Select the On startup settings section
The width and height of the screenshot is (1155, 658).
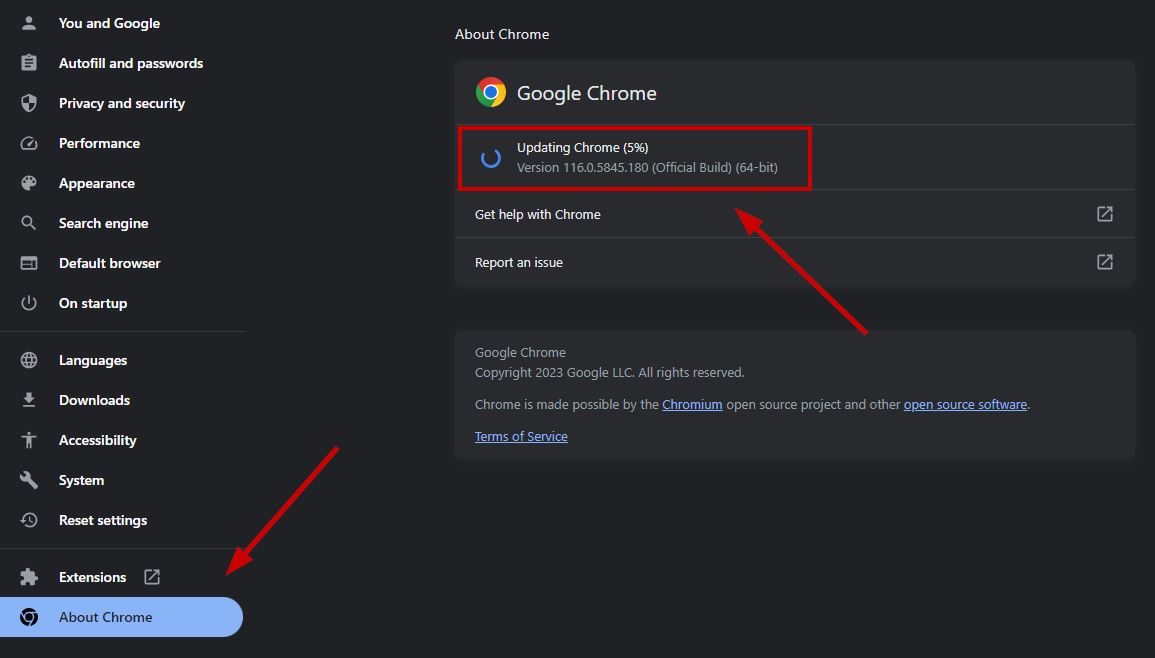(93, 302)
